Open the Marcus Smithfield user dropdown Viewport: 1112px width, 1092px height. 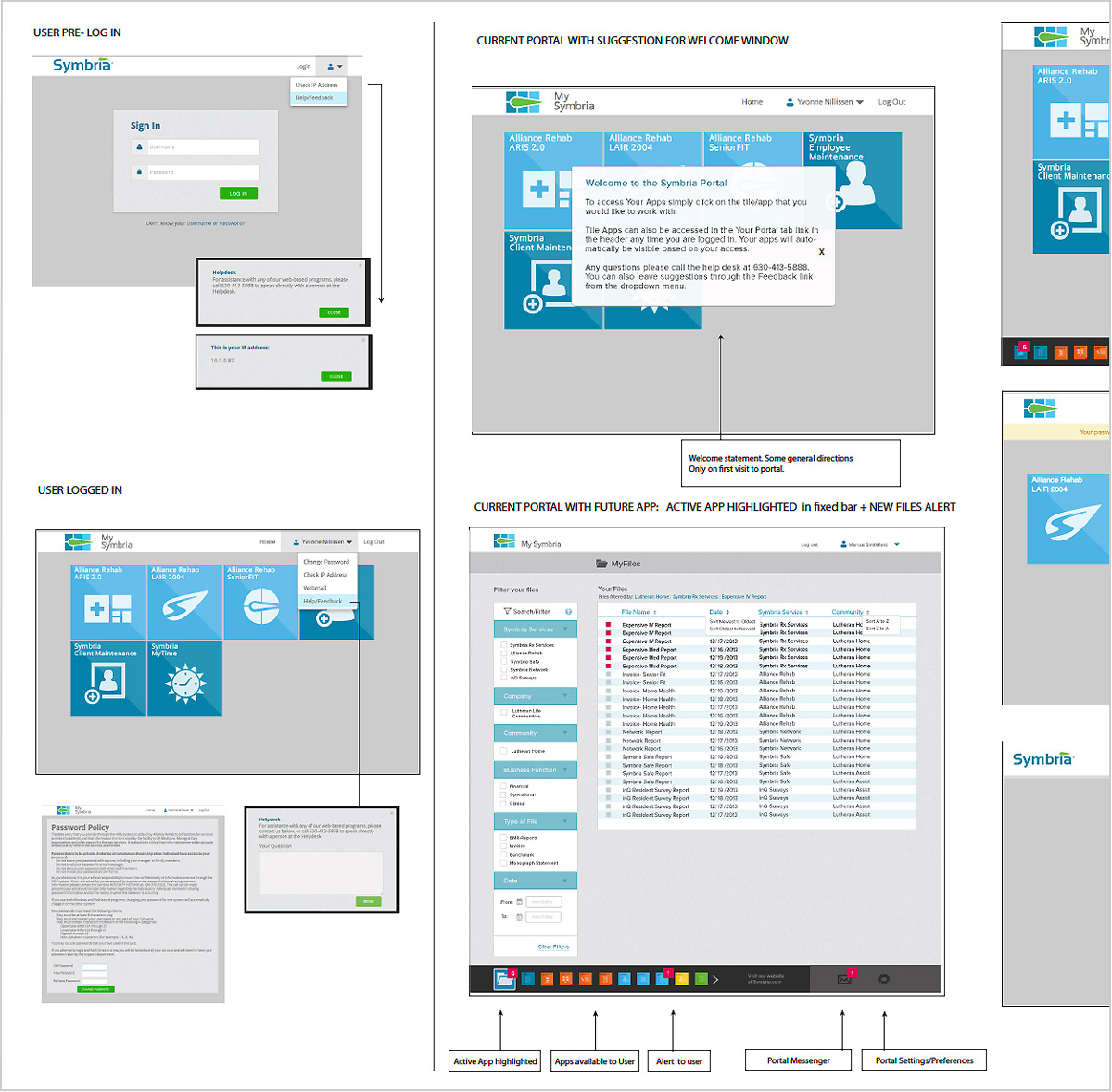pos(871,545)
